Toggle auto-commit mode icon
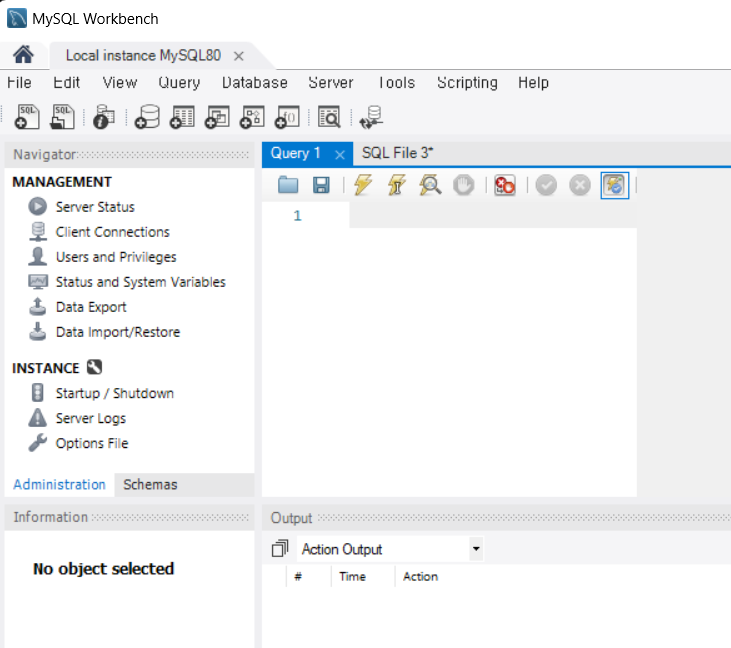This screenshot has width=731, height=648. (614, 185)
